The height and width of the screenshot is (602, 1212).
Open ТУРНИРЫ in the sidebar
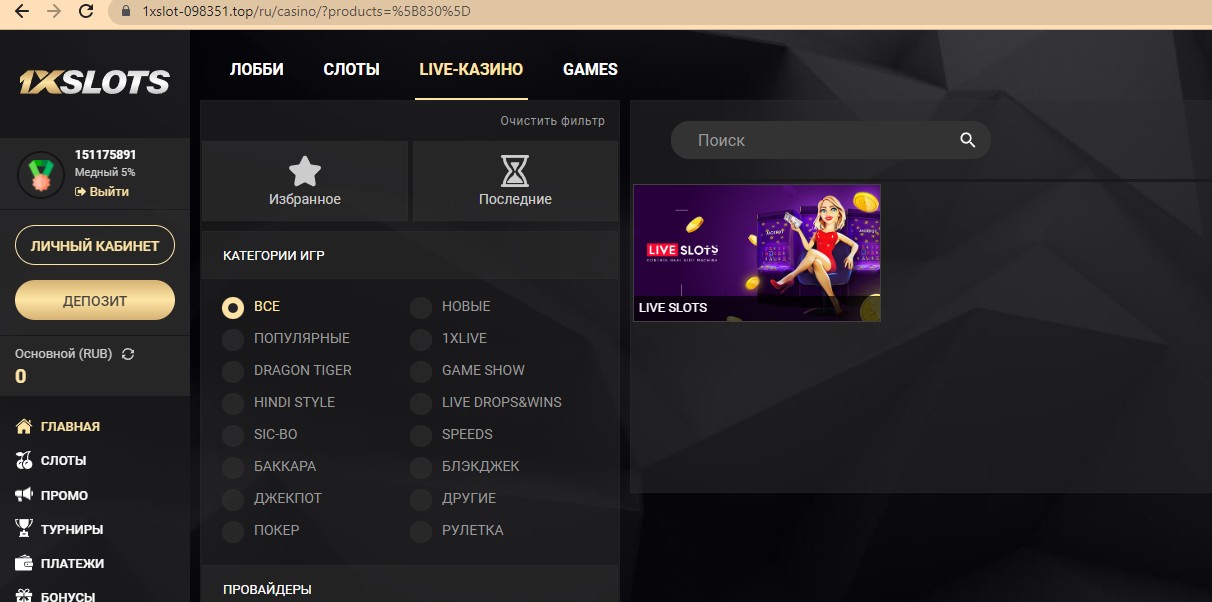pos(72,529)
